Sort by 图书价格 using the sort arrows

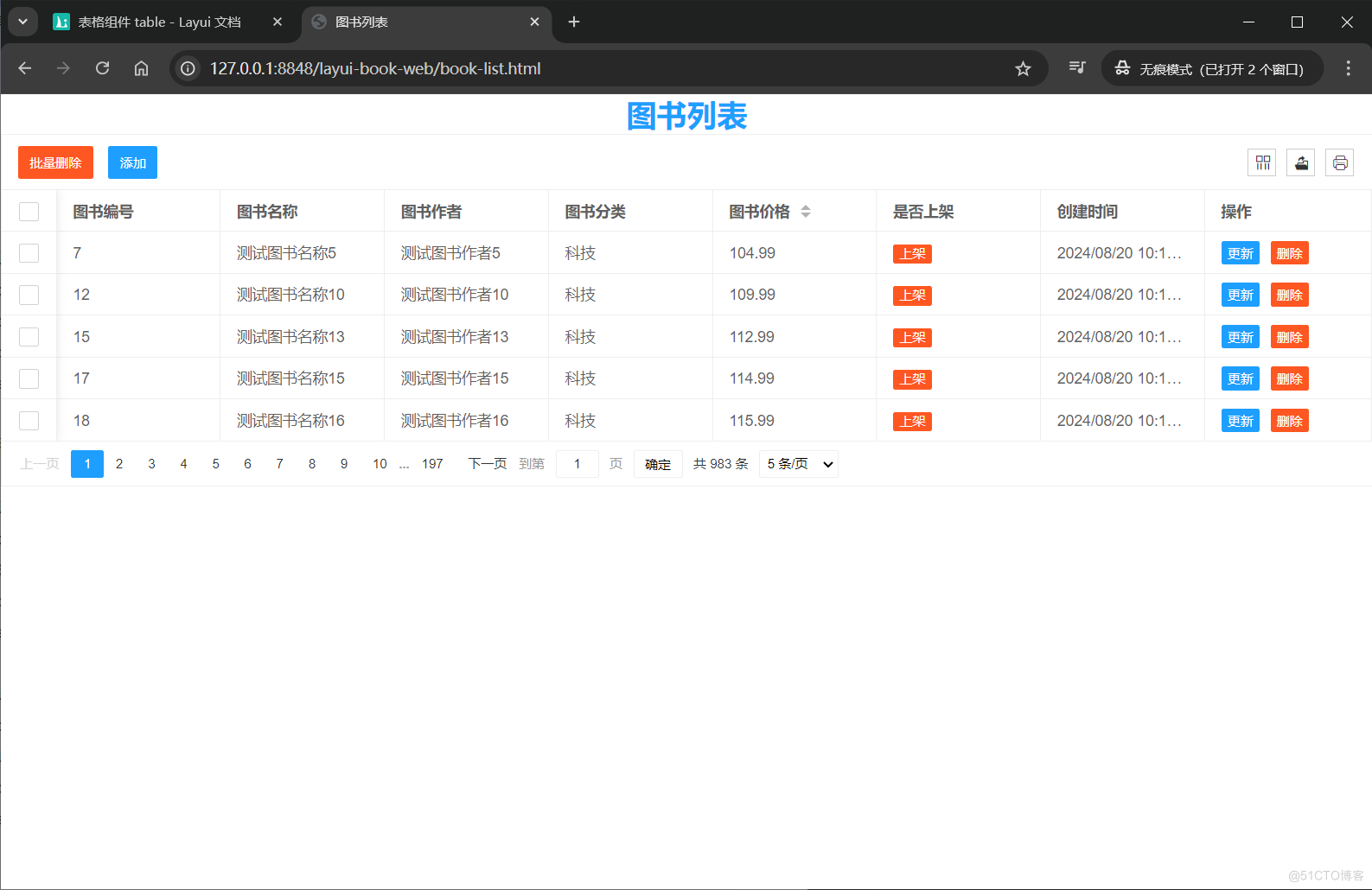806,212
